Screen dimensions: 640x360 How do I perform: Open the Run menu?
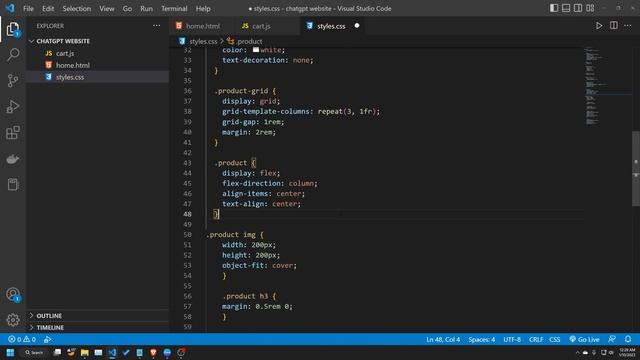click(x=146, y=9)
